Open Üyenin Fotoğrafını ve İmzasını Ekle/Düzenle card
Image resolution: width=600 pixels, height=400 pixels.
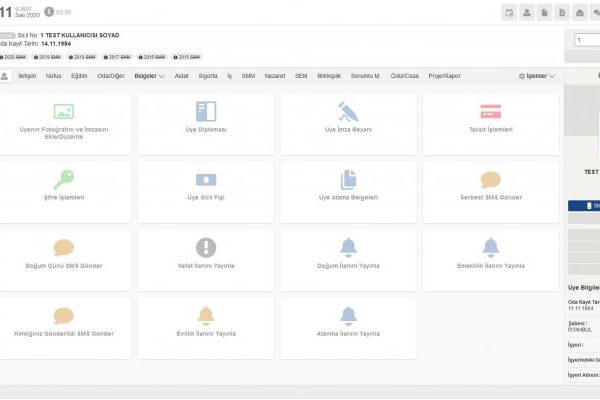pyautogui.click(x=64, y=124)
